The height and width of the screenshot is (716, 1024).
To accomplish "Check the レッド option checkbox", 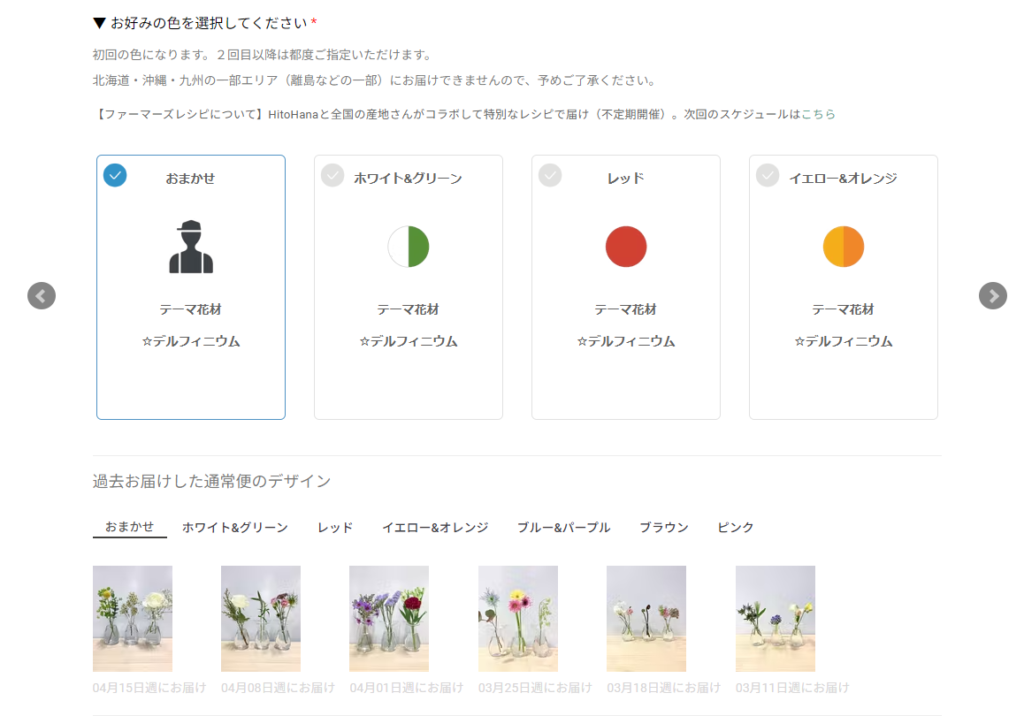I will (x=550, y=175).
